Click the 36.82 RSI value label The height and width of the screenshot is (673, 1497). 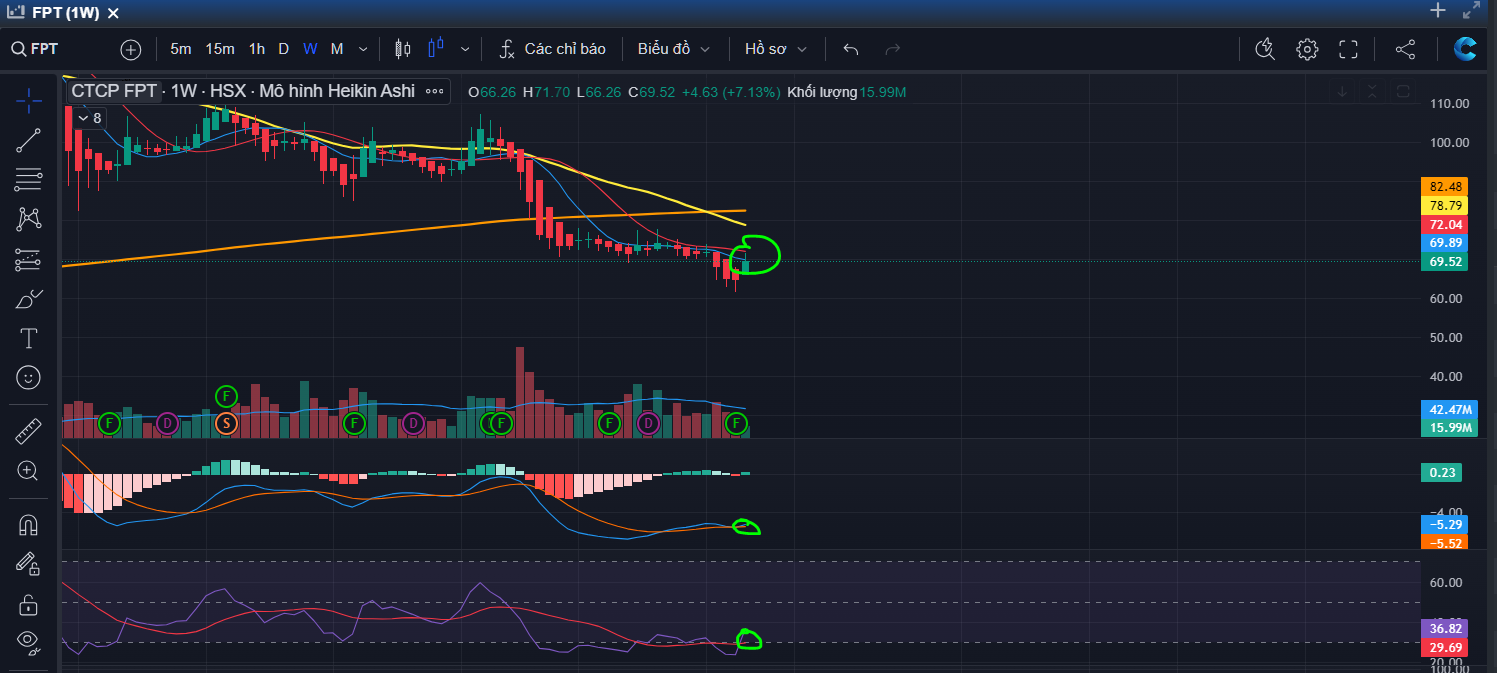point(1446,629)
